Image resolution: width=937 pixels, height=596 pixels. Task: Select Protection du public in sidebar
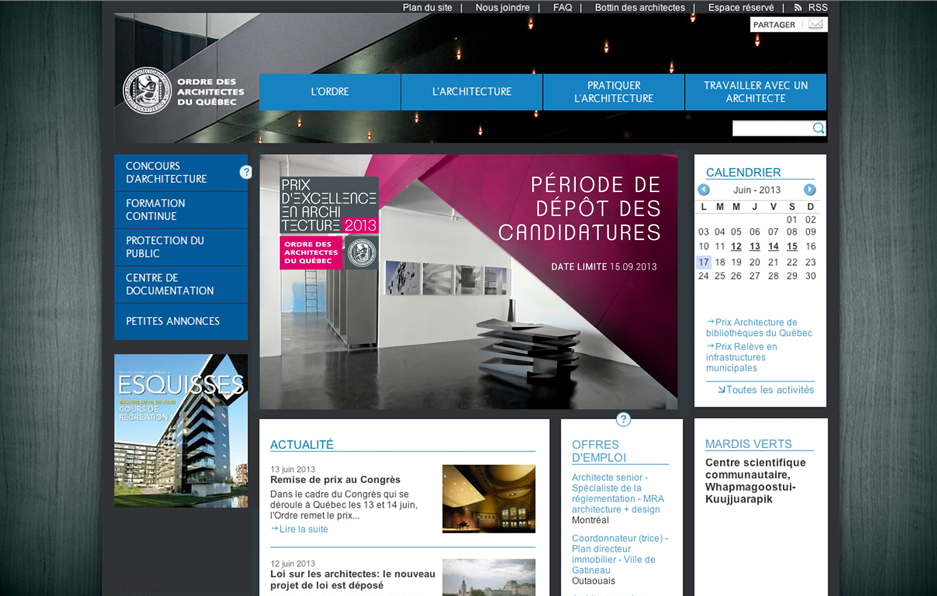[181, 247]
